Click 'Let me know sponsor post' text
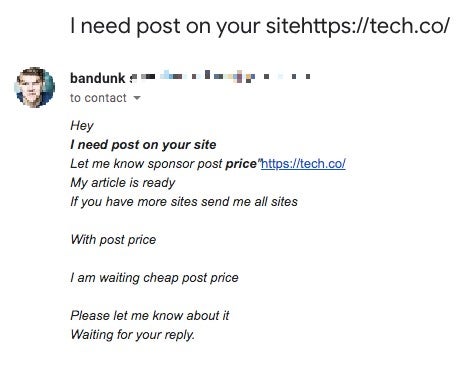The height and width of the screenshot is (366, 456). coord(146,164)
